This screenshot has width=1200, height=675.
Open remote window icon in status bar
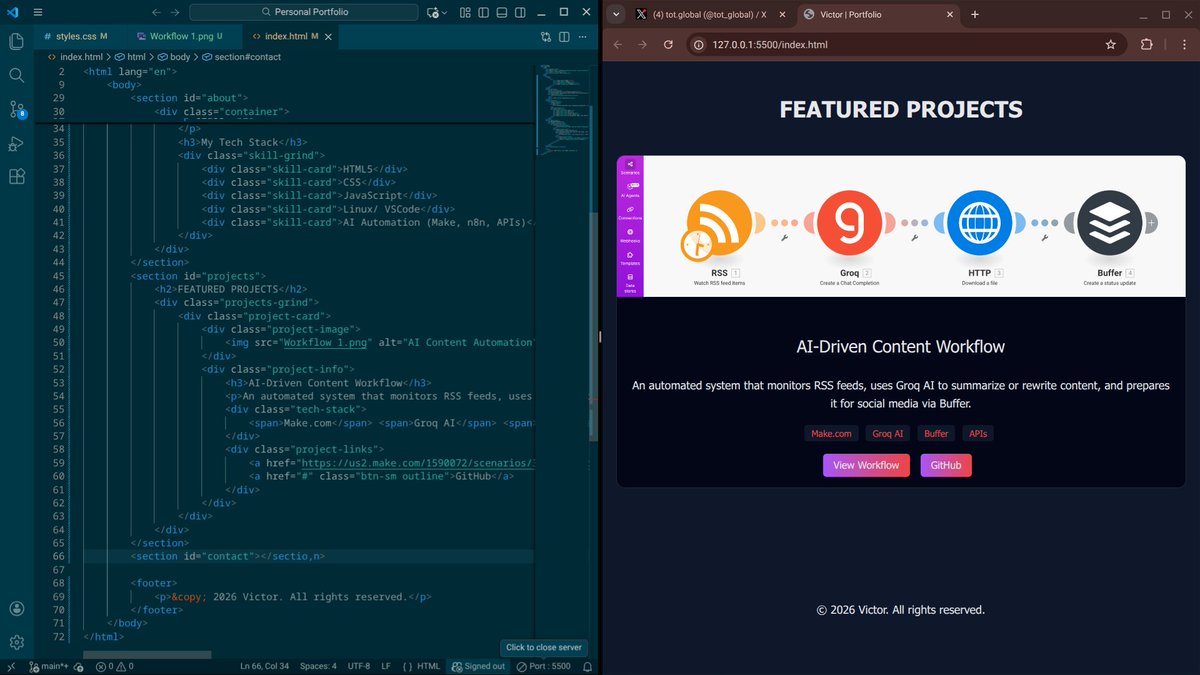click(11, 666)
